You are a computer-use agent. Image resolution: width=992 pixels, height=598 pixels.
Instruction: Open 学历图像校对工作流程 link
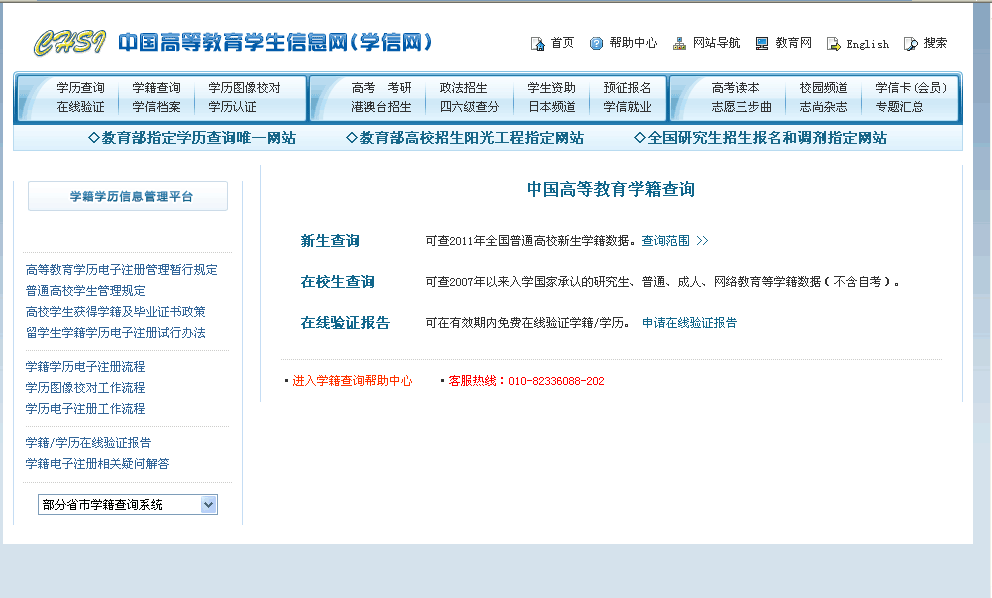pyautogui.click(x=85, y=387)
